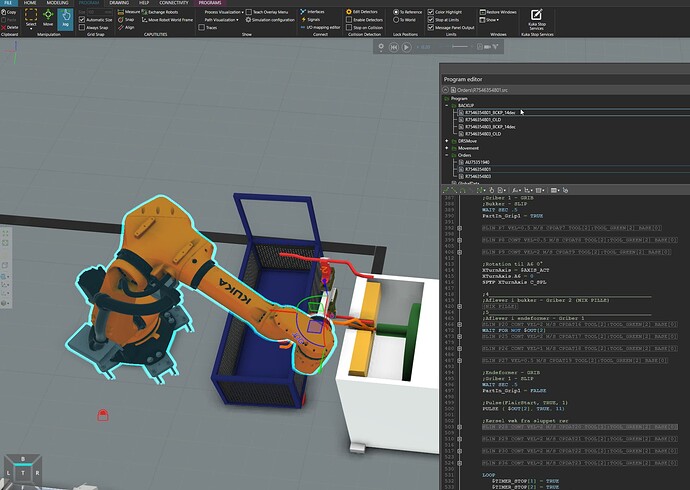Collapse the BACKUP folder

pos(447,106)
